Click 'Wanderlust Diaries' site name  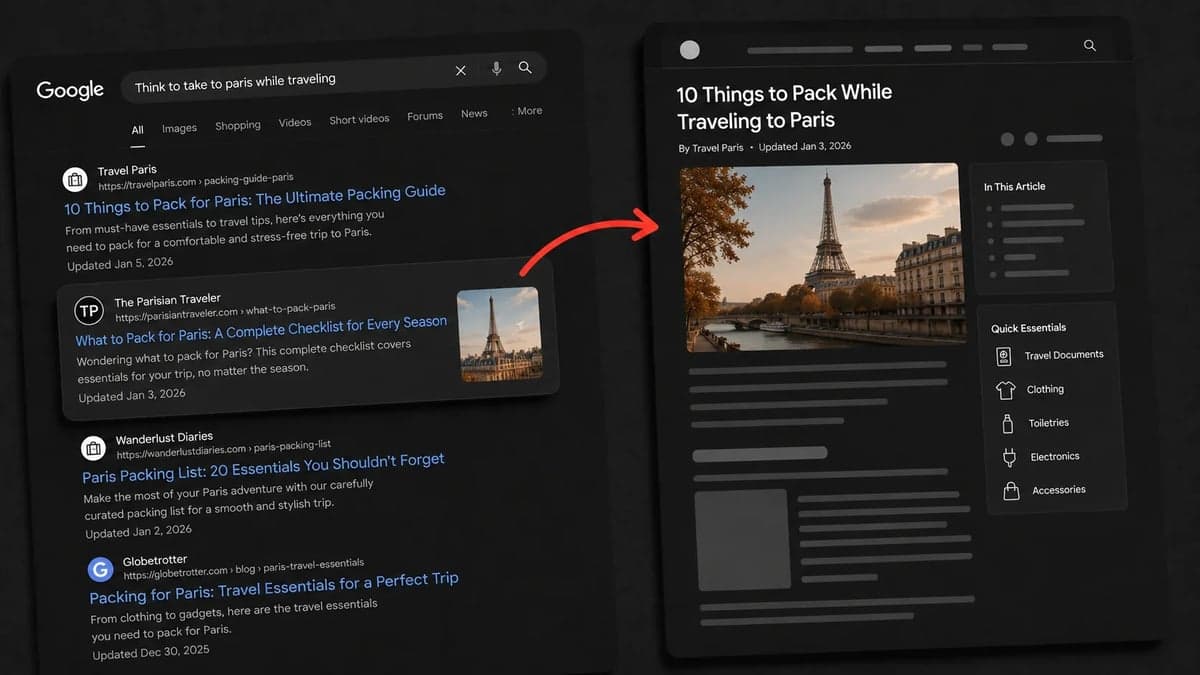click(x=164, y=438)
